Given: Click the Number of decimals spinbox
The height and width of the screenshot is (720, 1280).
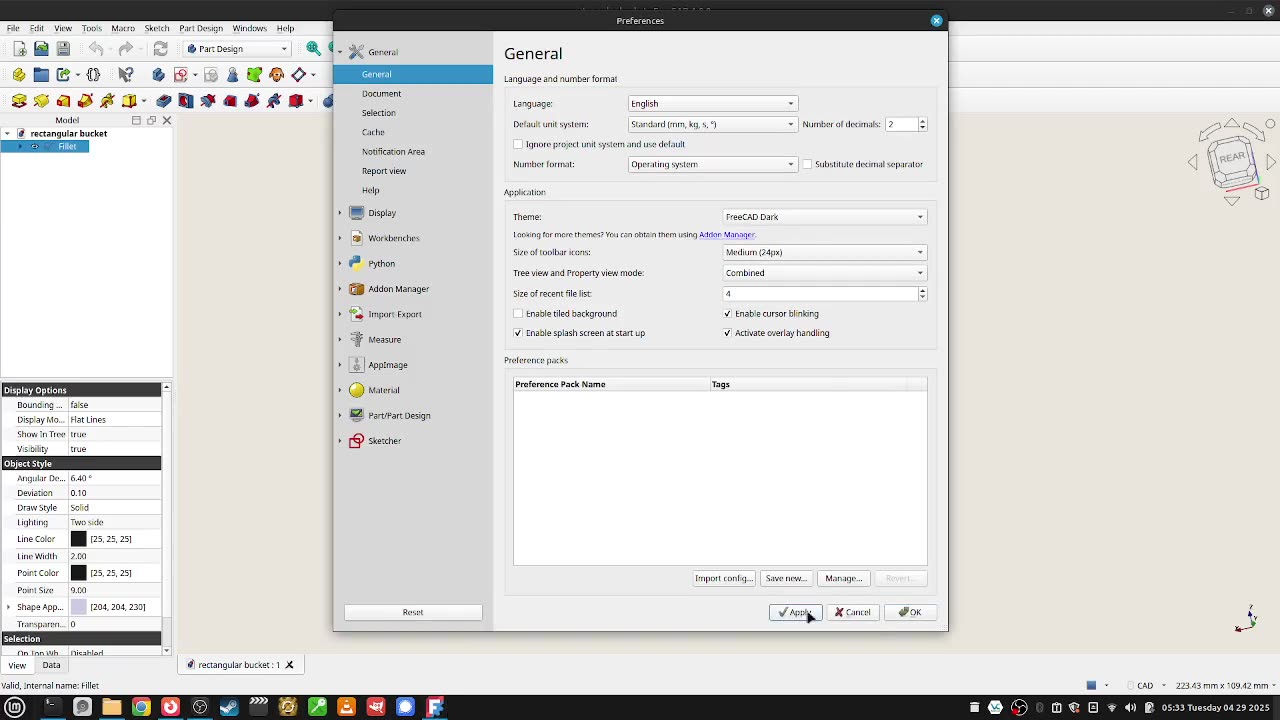Looking at the screenshot, I should 905,125.
